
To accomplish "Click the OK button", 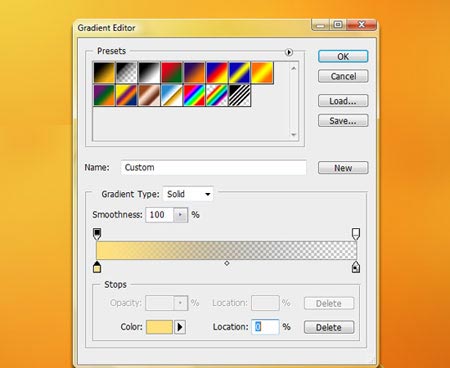I will click(343, 56).
